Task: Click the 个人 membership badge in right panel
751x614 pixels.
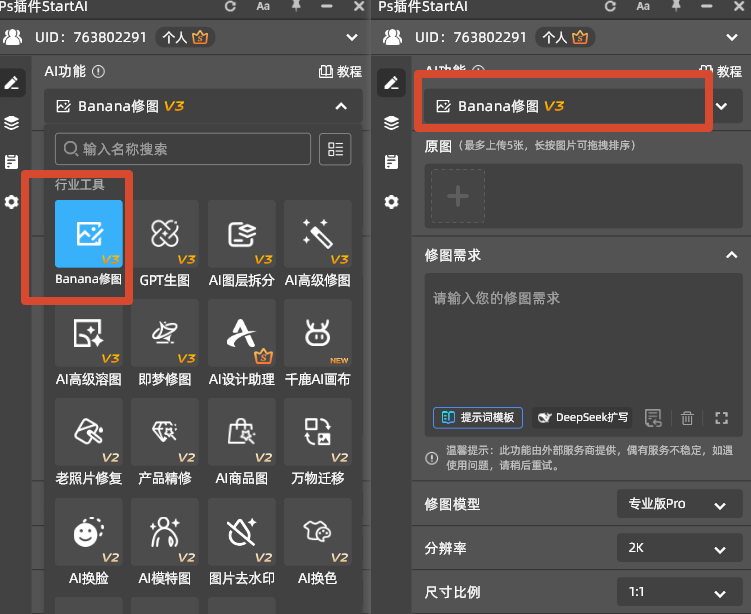Action: click(x=565, y=37)
